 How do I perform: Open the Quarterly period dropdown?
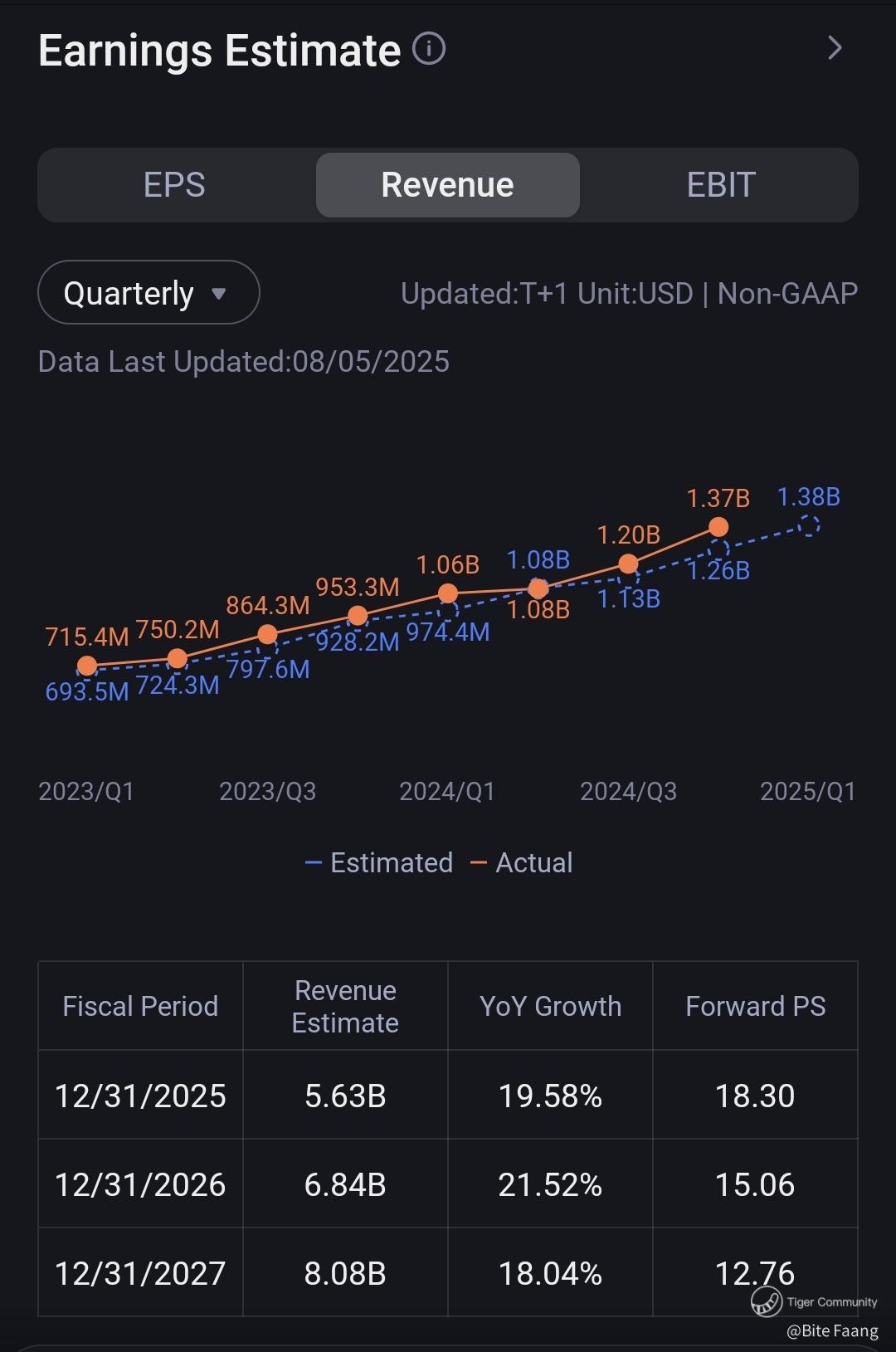click(x=148, y=293)
